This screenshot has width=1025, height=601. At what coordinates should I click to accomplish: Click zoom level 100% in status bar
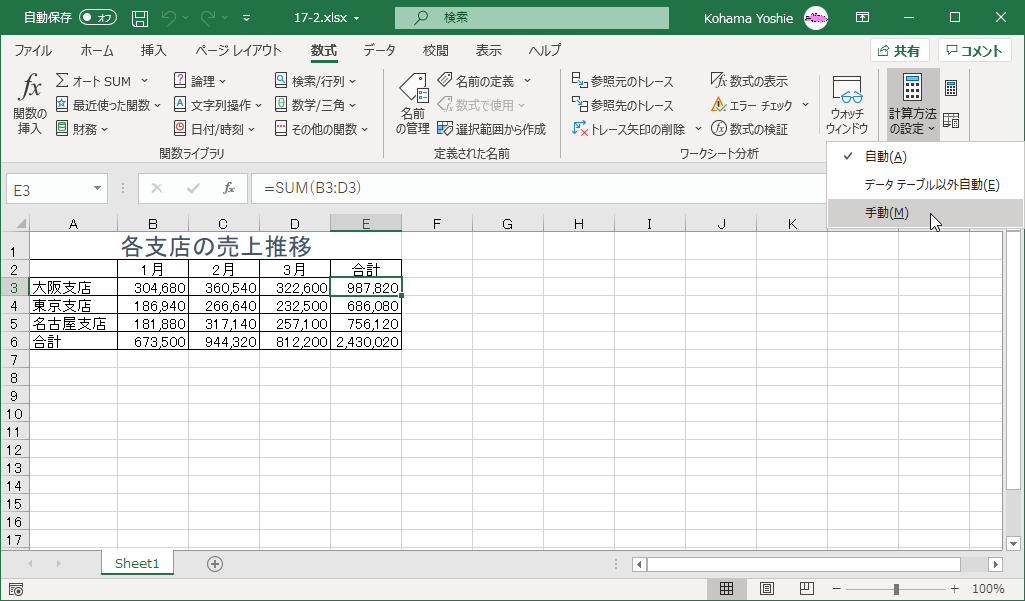click(x=988, y=589)
